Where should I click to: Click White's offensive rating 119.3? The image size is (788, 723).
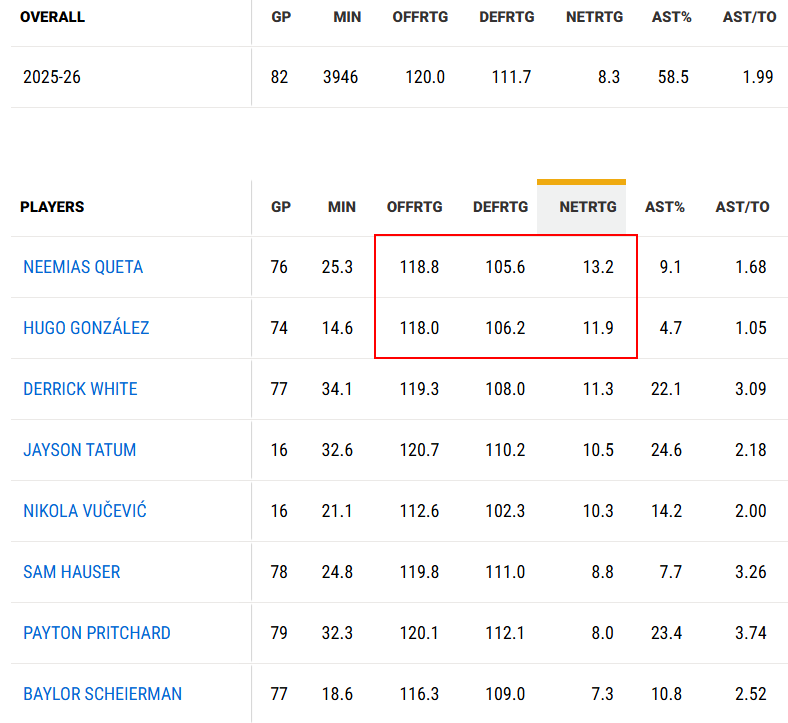click(419, 389)
